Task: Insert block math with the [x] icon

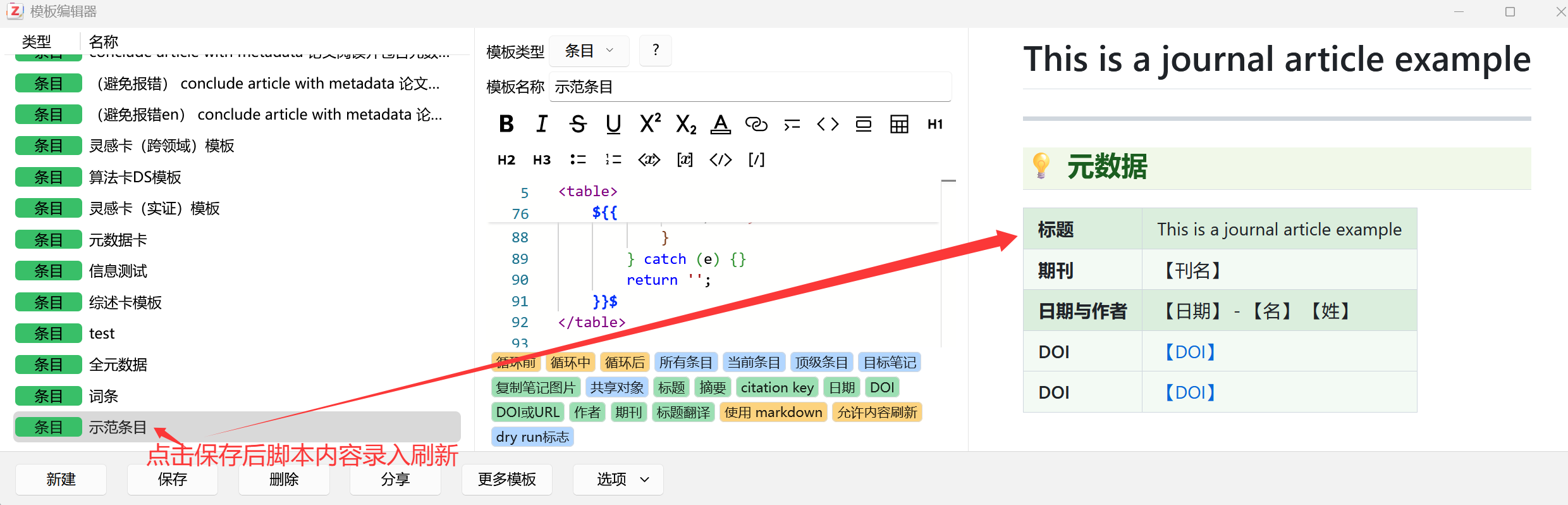Action: [685, 159]
